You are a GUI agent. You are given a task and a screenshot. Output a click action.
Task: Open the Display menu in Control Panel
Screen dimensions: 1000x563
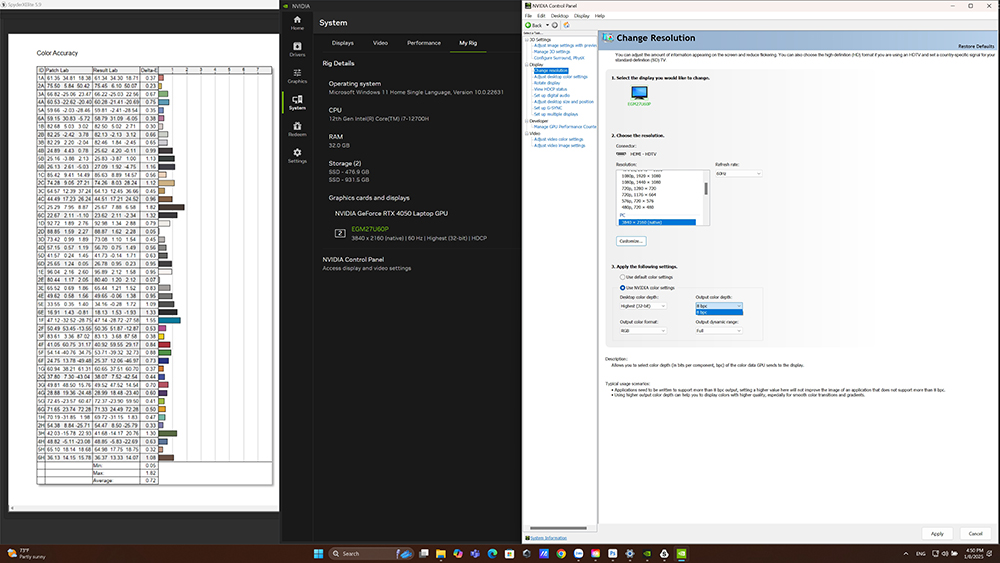pyautogui.click(x=582, y=16)
